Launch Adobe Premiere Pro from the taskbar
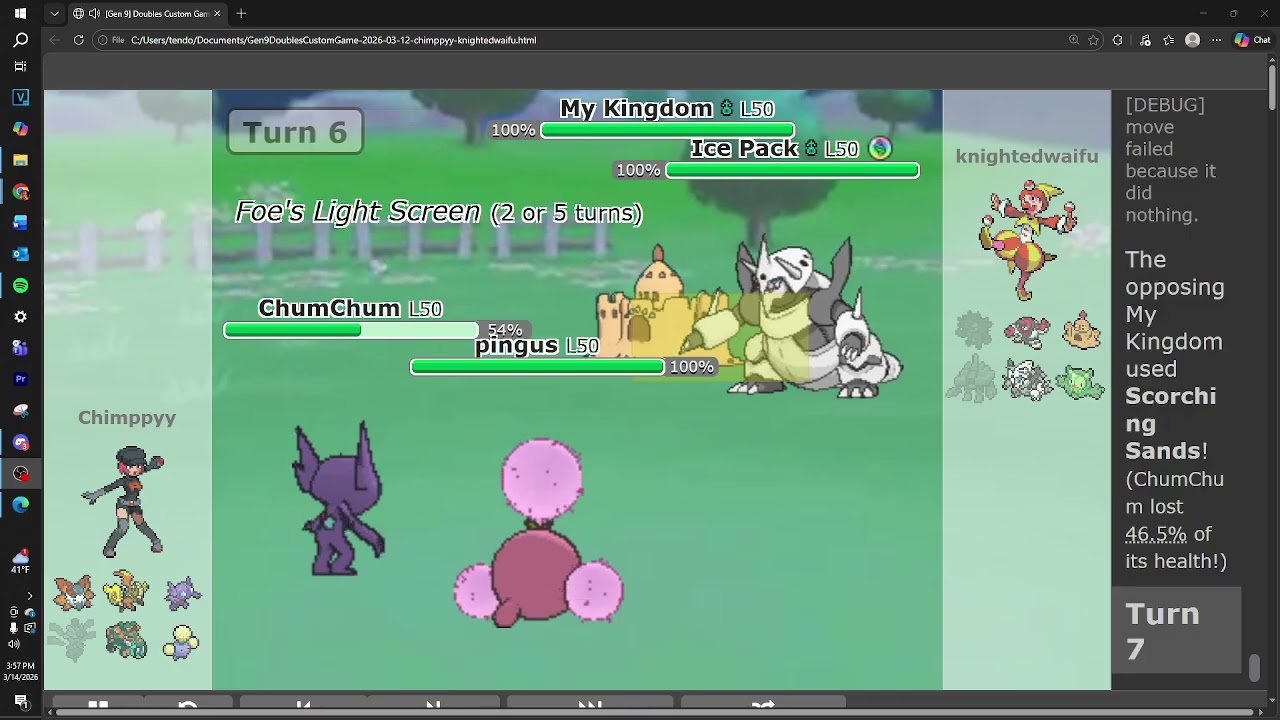Viewport: 1280px width, 720px height. point(20,379)
